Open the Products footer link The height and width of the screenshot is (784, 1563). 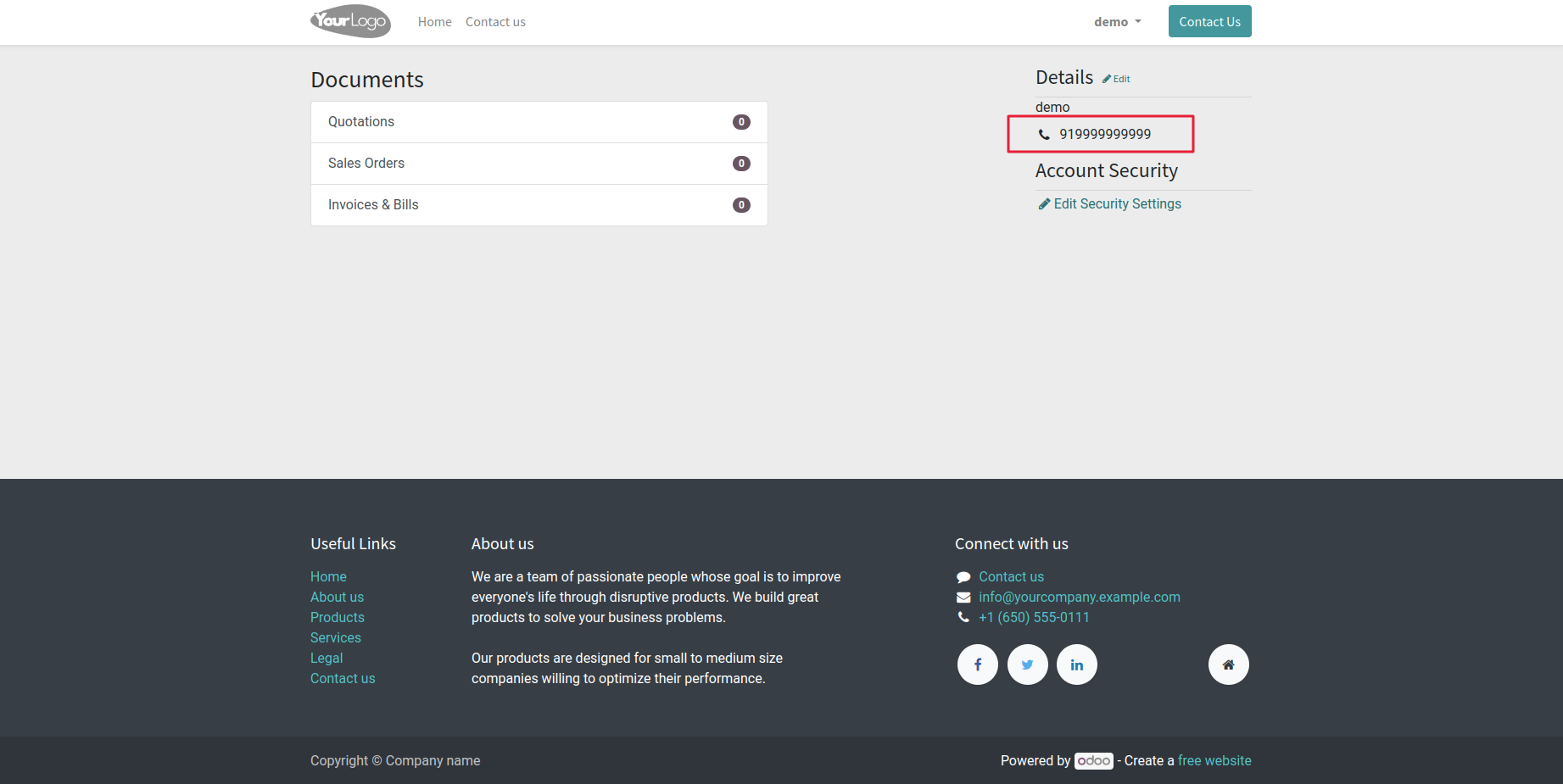pyautogui.click(x=337, y=618)
